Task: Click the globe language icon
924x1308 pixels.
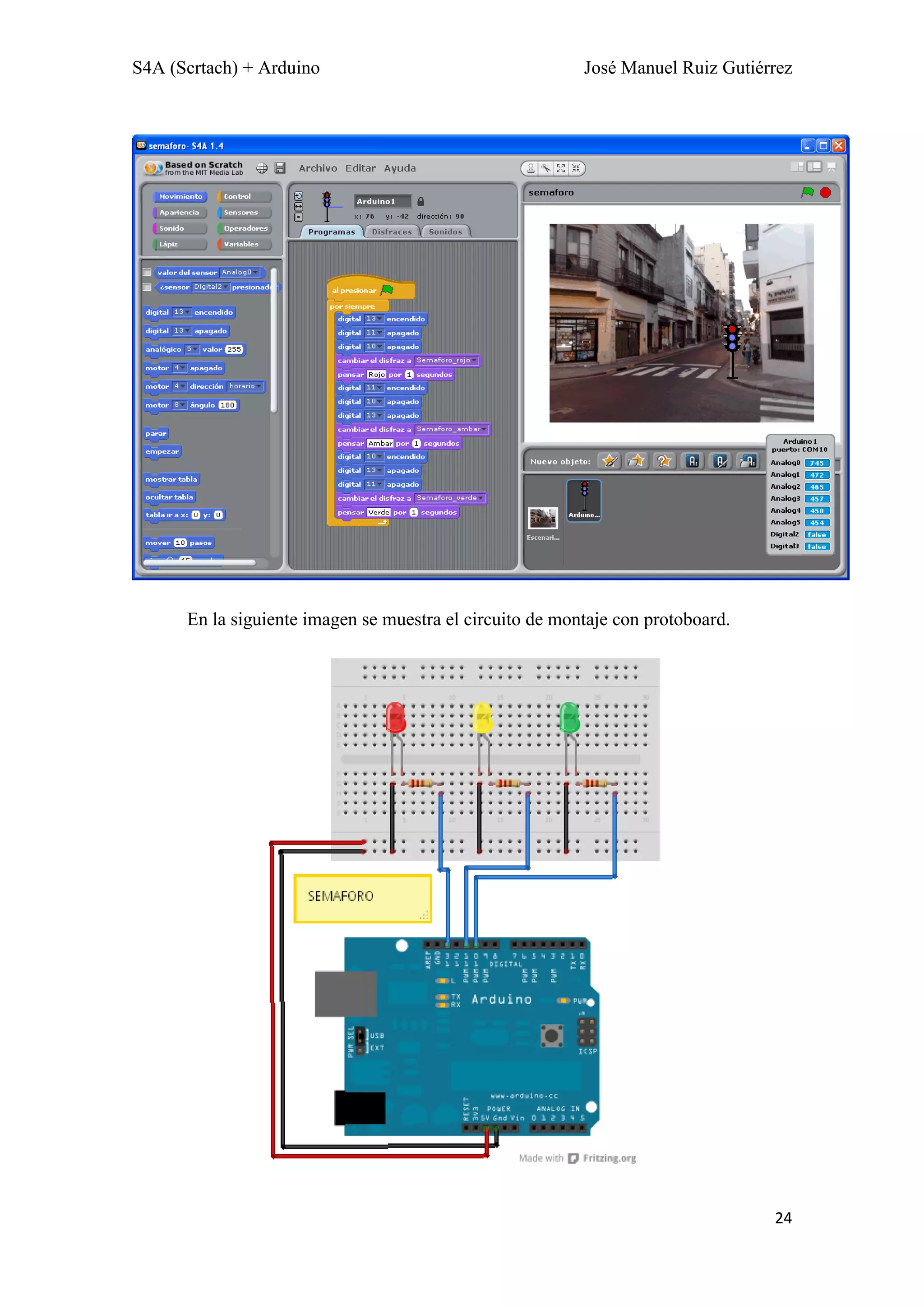Action: click(262, 168)
